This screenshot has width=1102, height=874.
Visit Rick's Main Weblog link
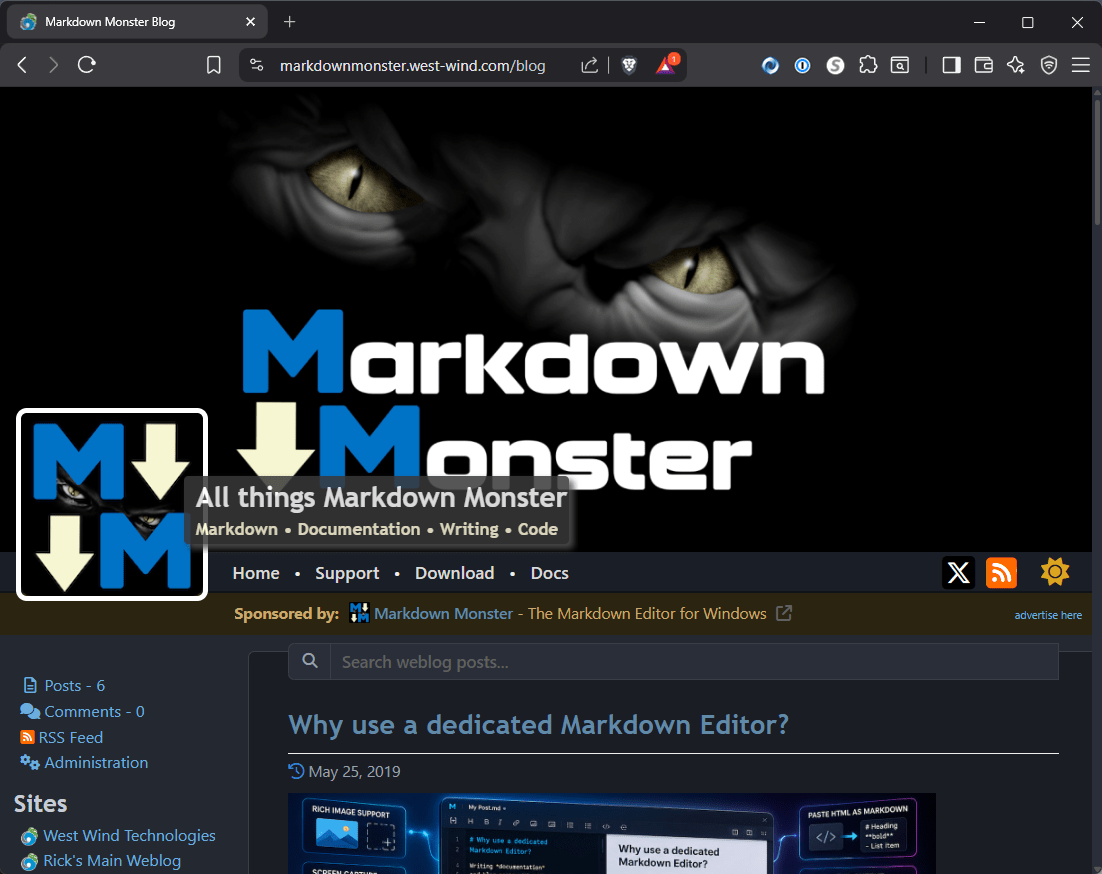pyautogui.click(x=112, y=861)
